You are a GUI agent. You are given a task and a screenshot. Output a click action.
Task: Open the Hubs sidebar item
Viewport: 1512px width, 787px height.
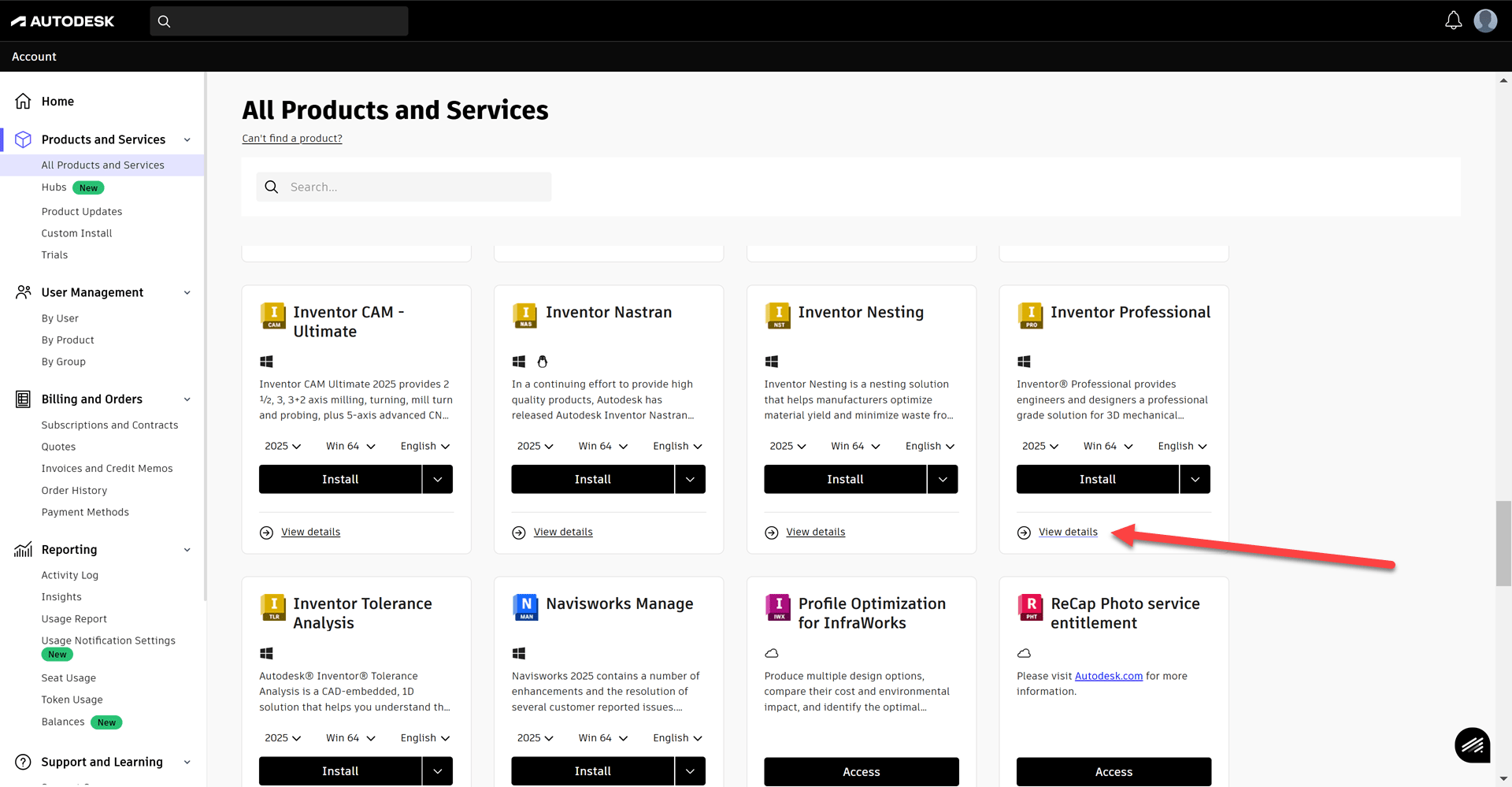click(54, 187)
